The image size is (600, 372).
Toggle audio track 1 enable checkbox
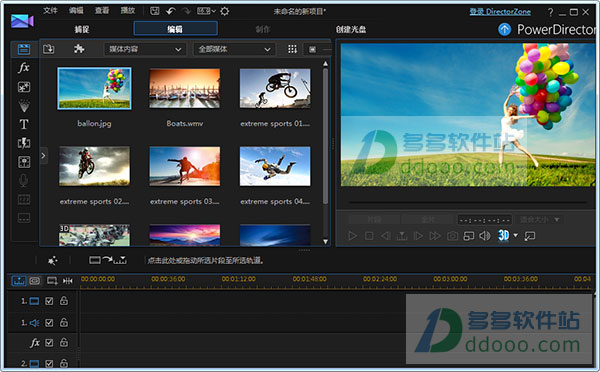click(49, 323)
